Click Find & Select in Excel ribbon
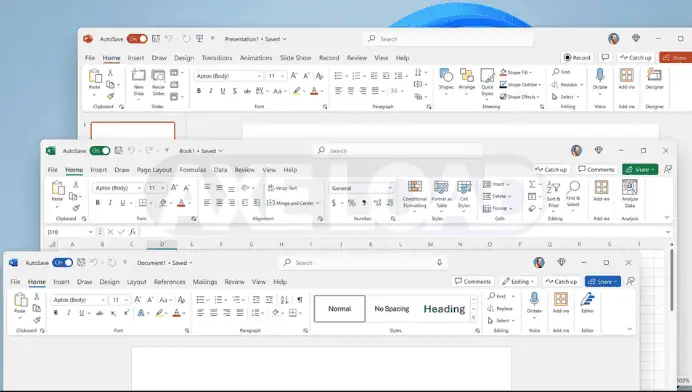The image size is (692, 392). click(573, 194)
